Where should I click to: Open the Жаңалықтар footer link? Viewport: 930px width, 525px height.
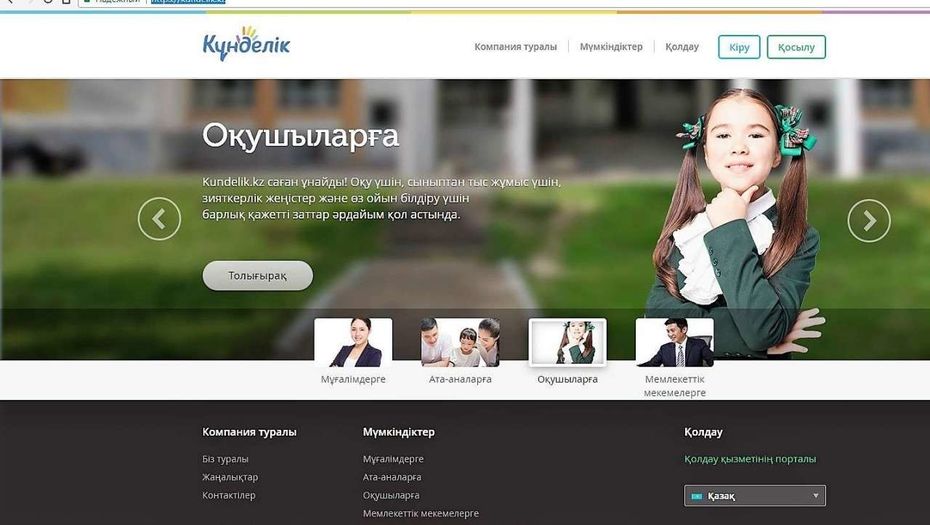point(230,477)
